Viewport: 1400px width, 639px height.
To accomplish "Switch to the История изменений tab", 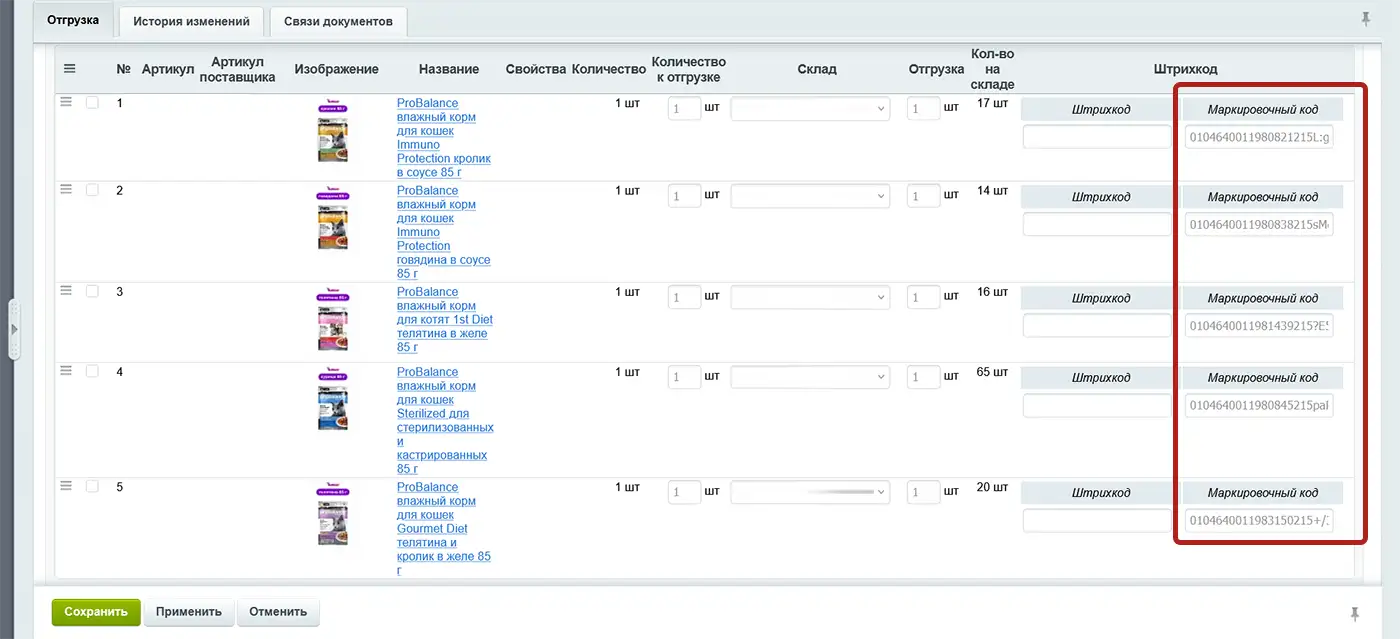I will point(191,21).
